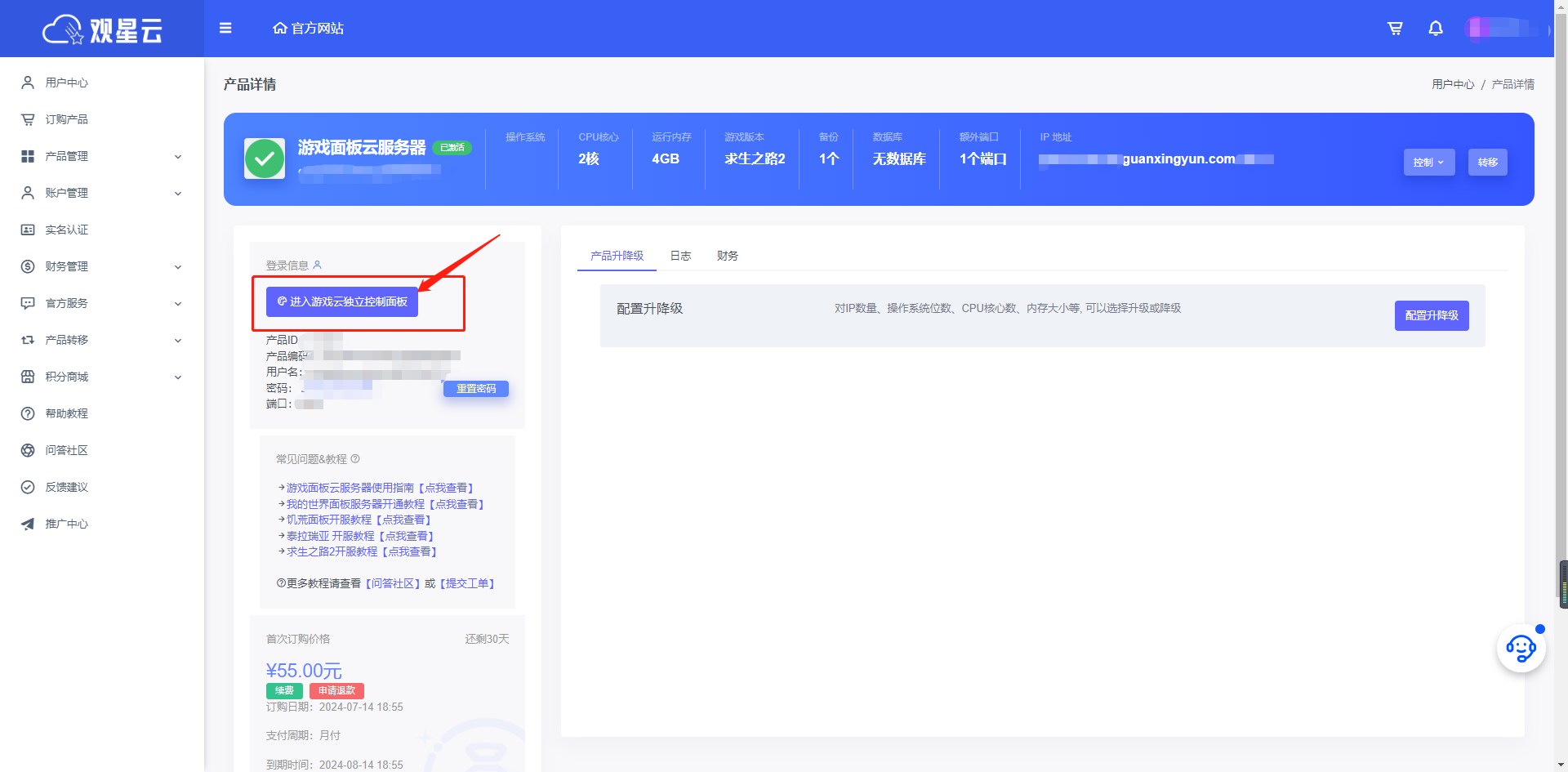
Task: Click the 配置升降级 button
Action: coord(1432,315)
